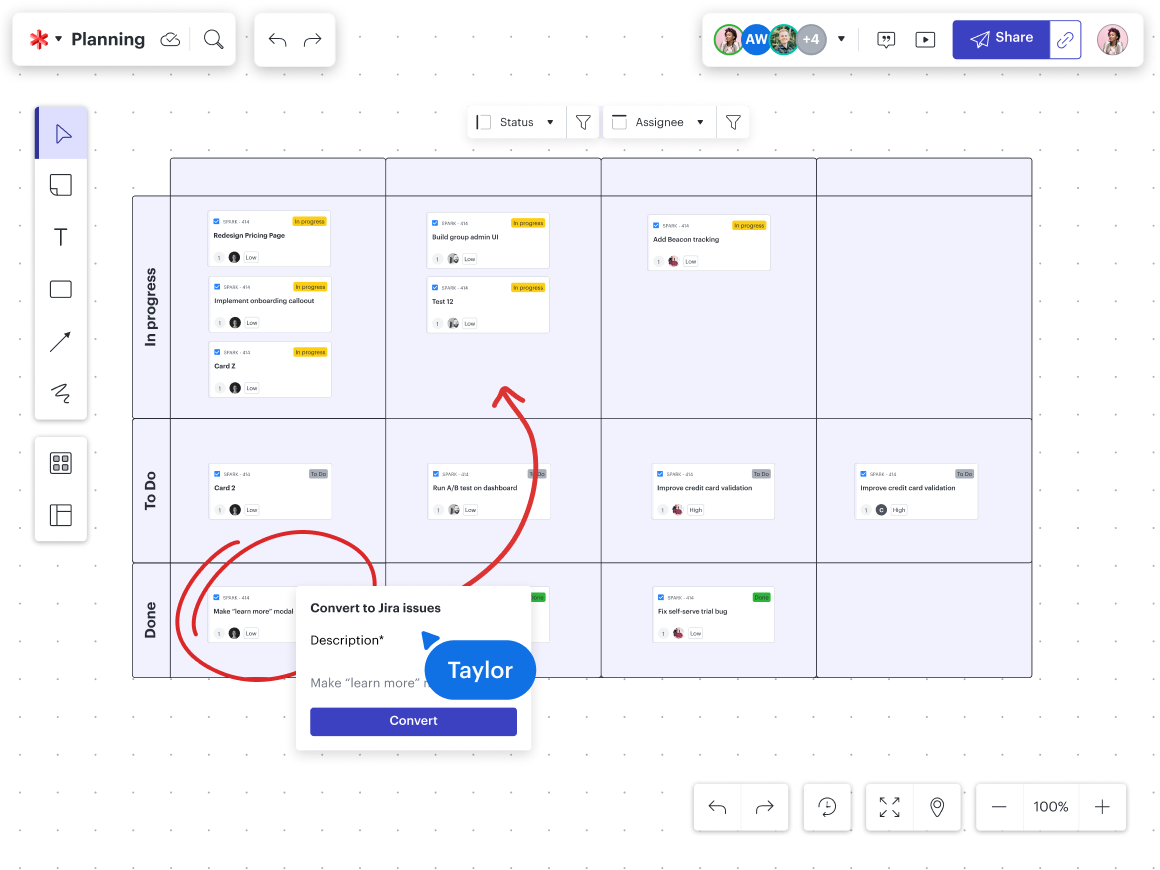Toggle checkbox on Redesign Pricing Page card
This screenshot has height=870, width=1160.
217,221
